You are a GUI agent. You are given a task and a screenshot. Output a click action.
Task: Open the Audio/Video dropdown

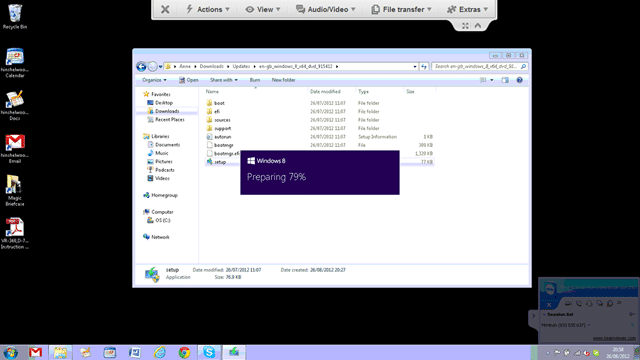tap(325, 9)
